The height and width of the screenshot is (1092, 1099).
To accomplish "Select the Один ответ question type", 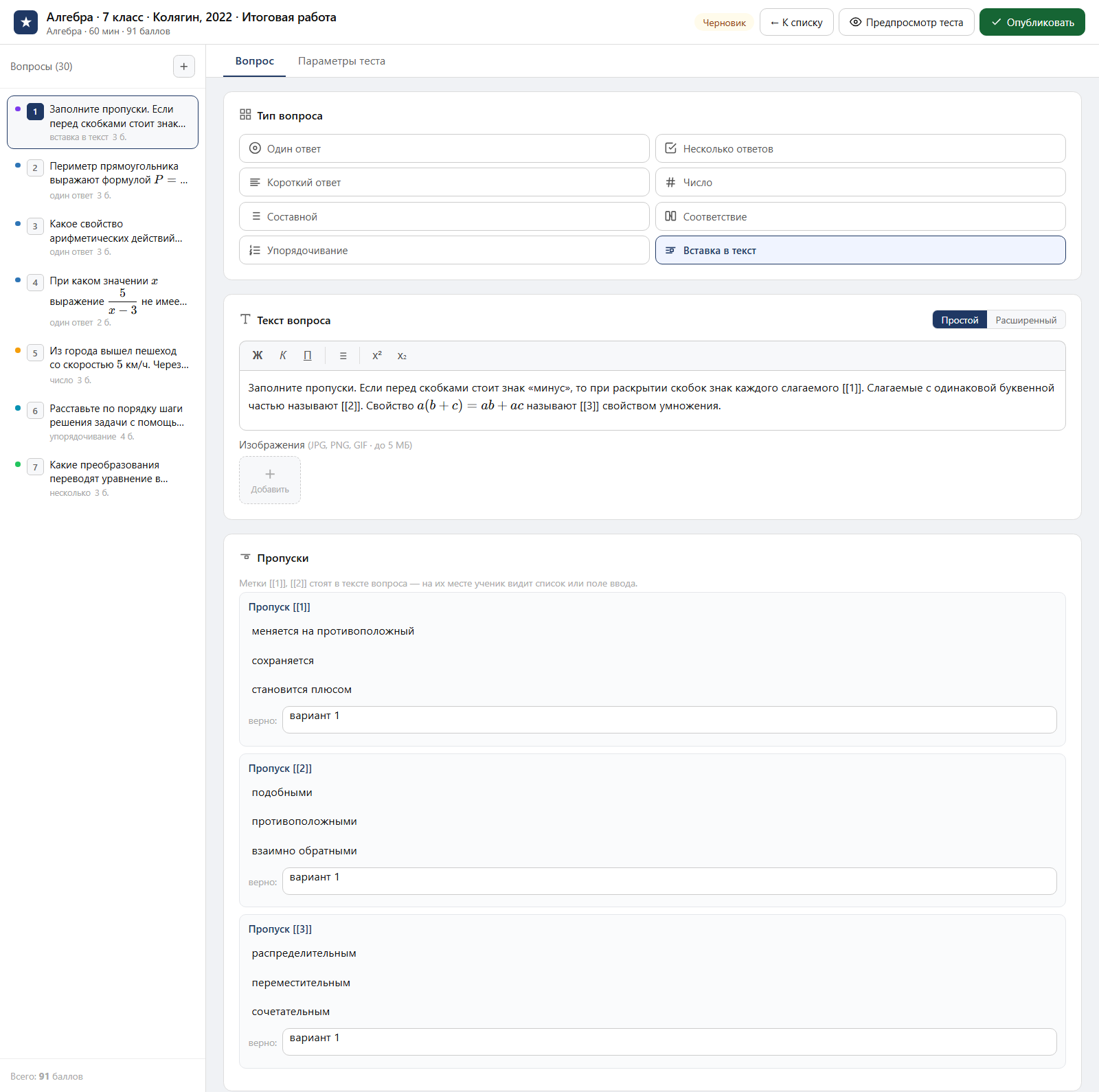I will [x=444, y=148].
